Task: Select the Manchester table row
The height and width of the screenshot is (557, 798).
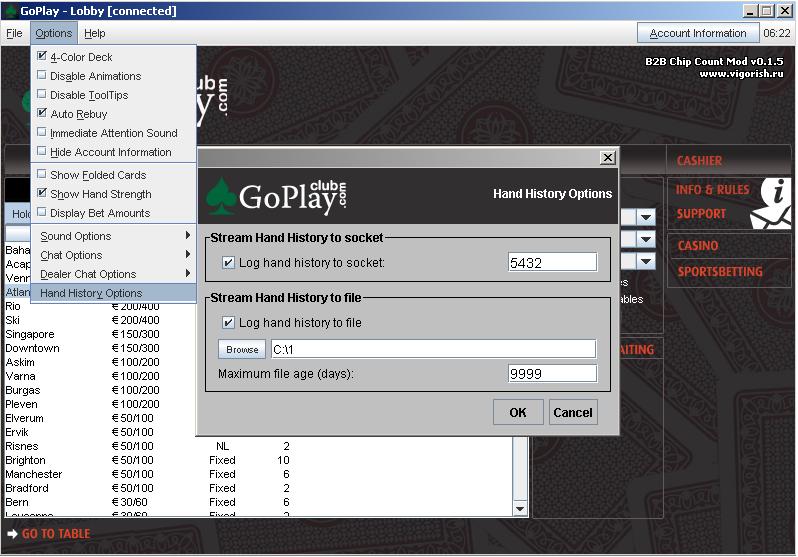Action: (259, 474)
